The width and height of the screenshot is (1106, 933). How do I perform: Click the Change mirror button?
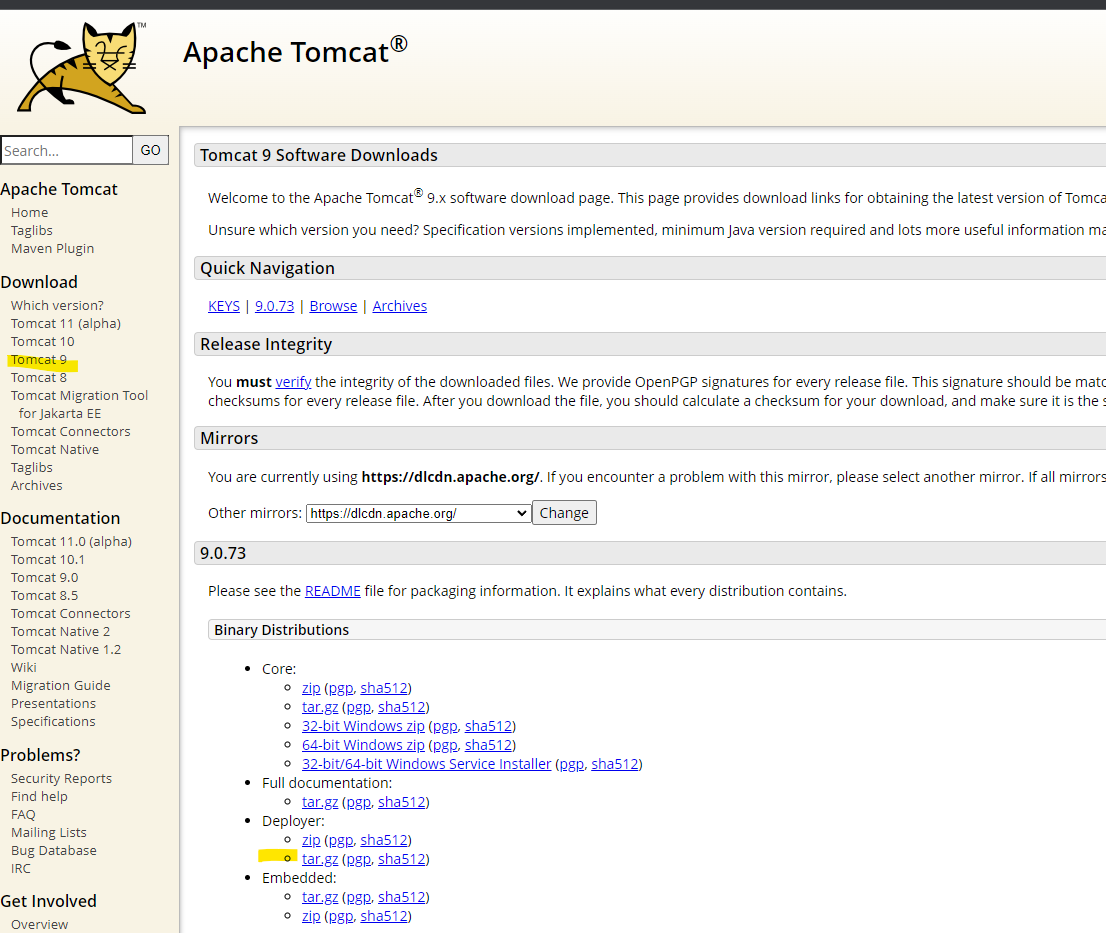pyautogui.click(x=564, y=513)
